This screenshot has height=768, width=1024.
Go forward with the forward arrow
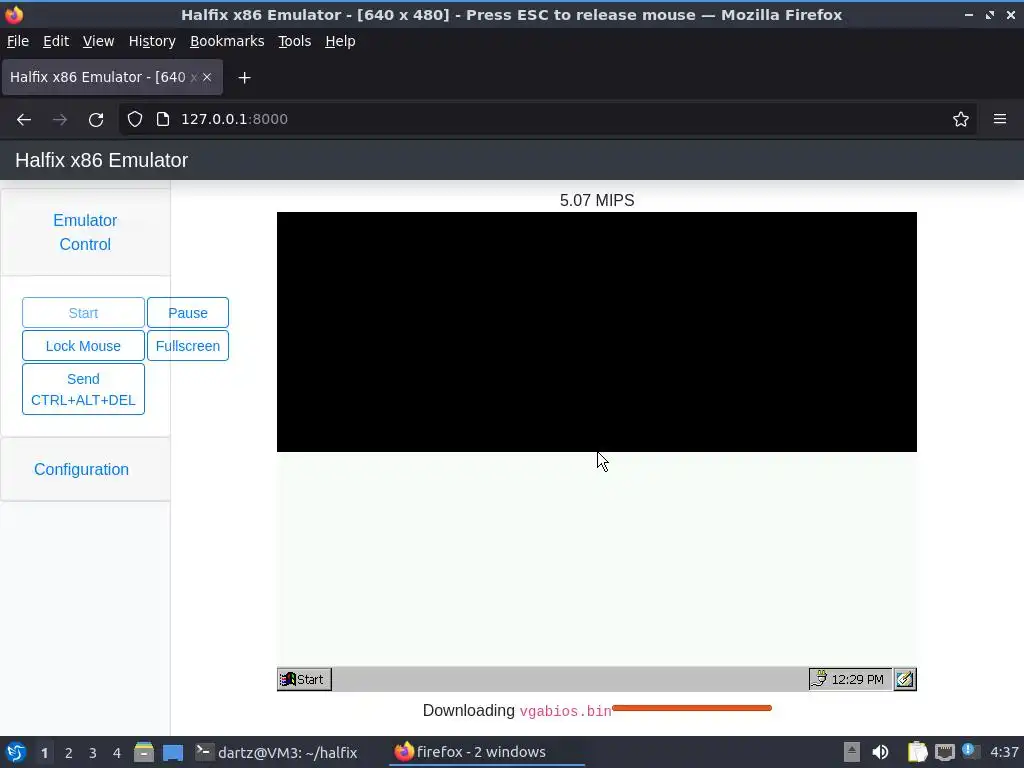pos(60,120)
